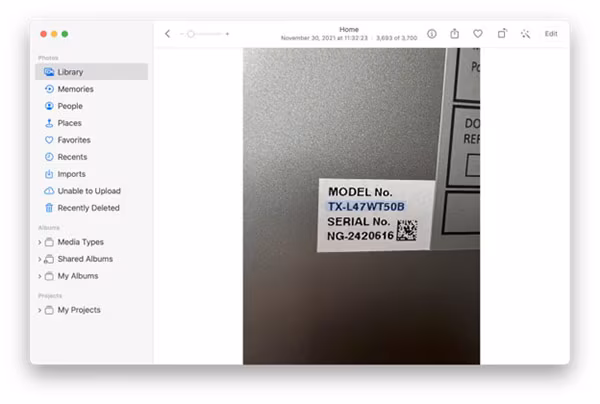Viewport: 600px width, 404px height.
Task: Expand the Media Types chevron
Action: tap(39, 242)
